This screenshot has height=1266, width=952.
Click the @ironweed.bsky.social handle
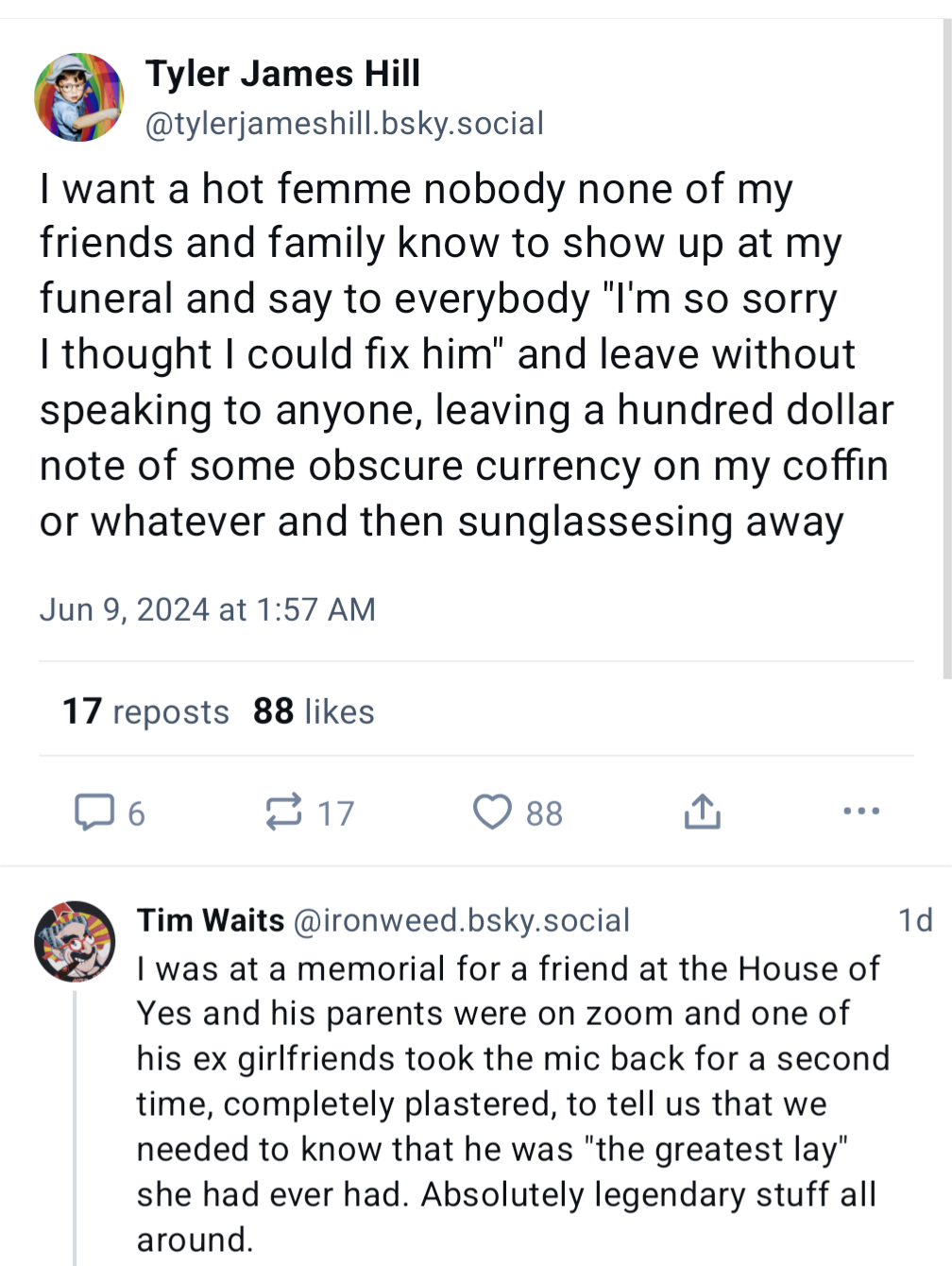(x=462, y=920)
